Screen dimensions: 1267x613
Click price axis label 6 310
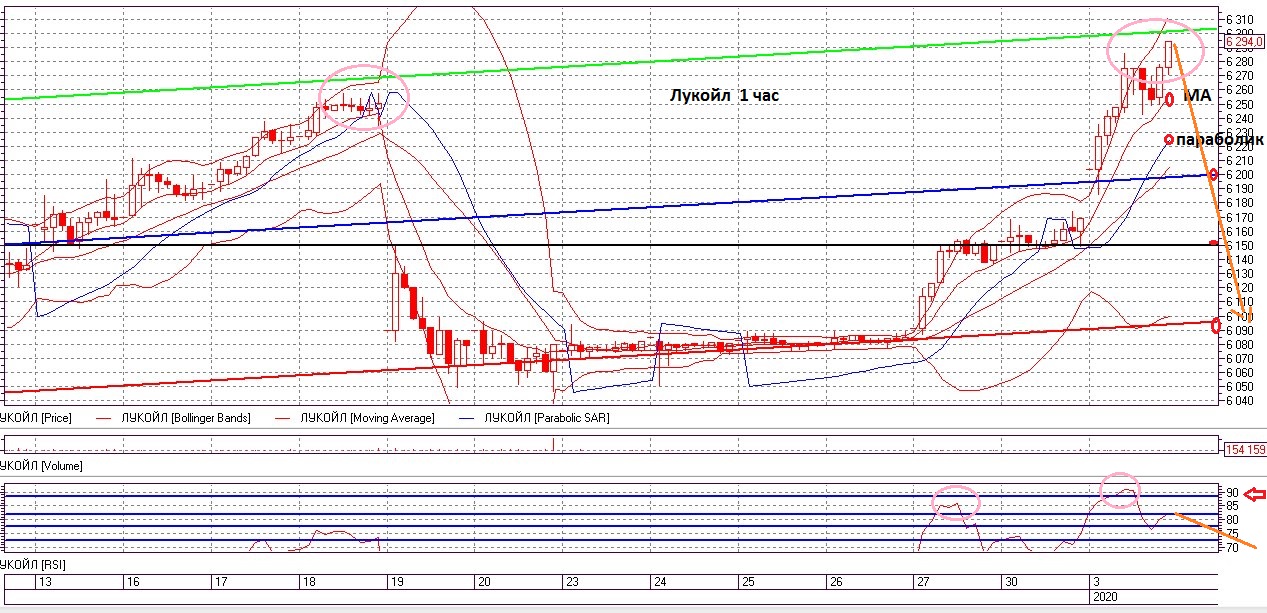point(1240,20)
